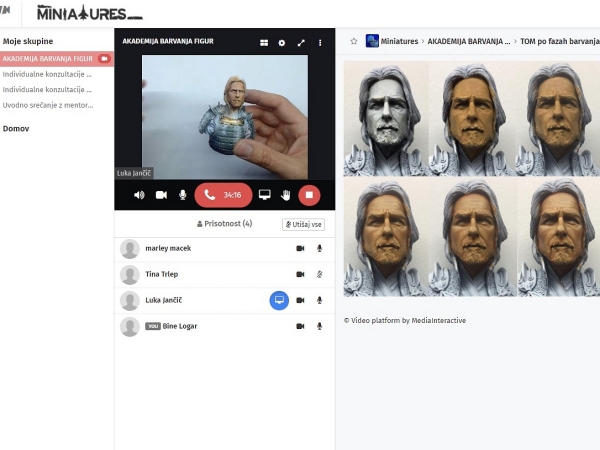This screenshot has height=450, width=600.
Task: Select the AKADEMIJA BARVANJA FIGUR group
Action: (48, 59)
